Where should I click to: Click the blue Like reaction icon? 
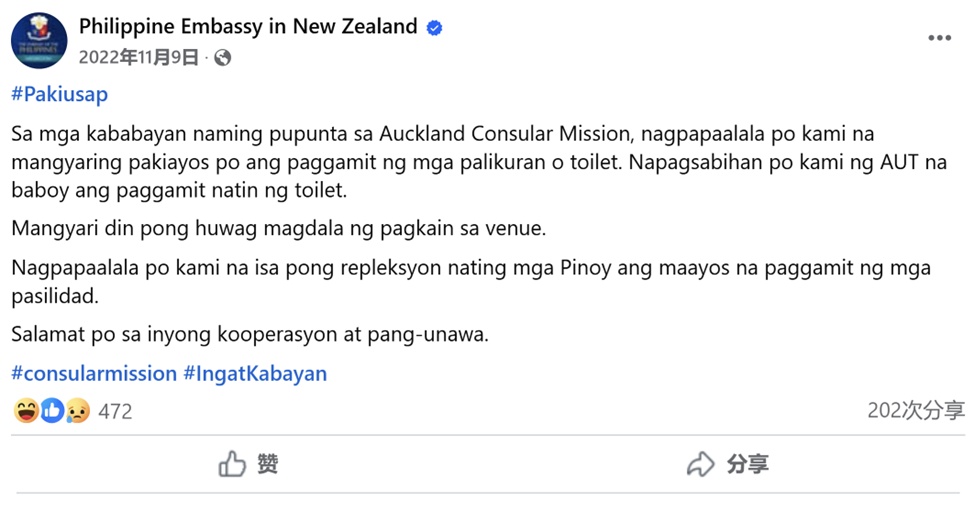52,410
